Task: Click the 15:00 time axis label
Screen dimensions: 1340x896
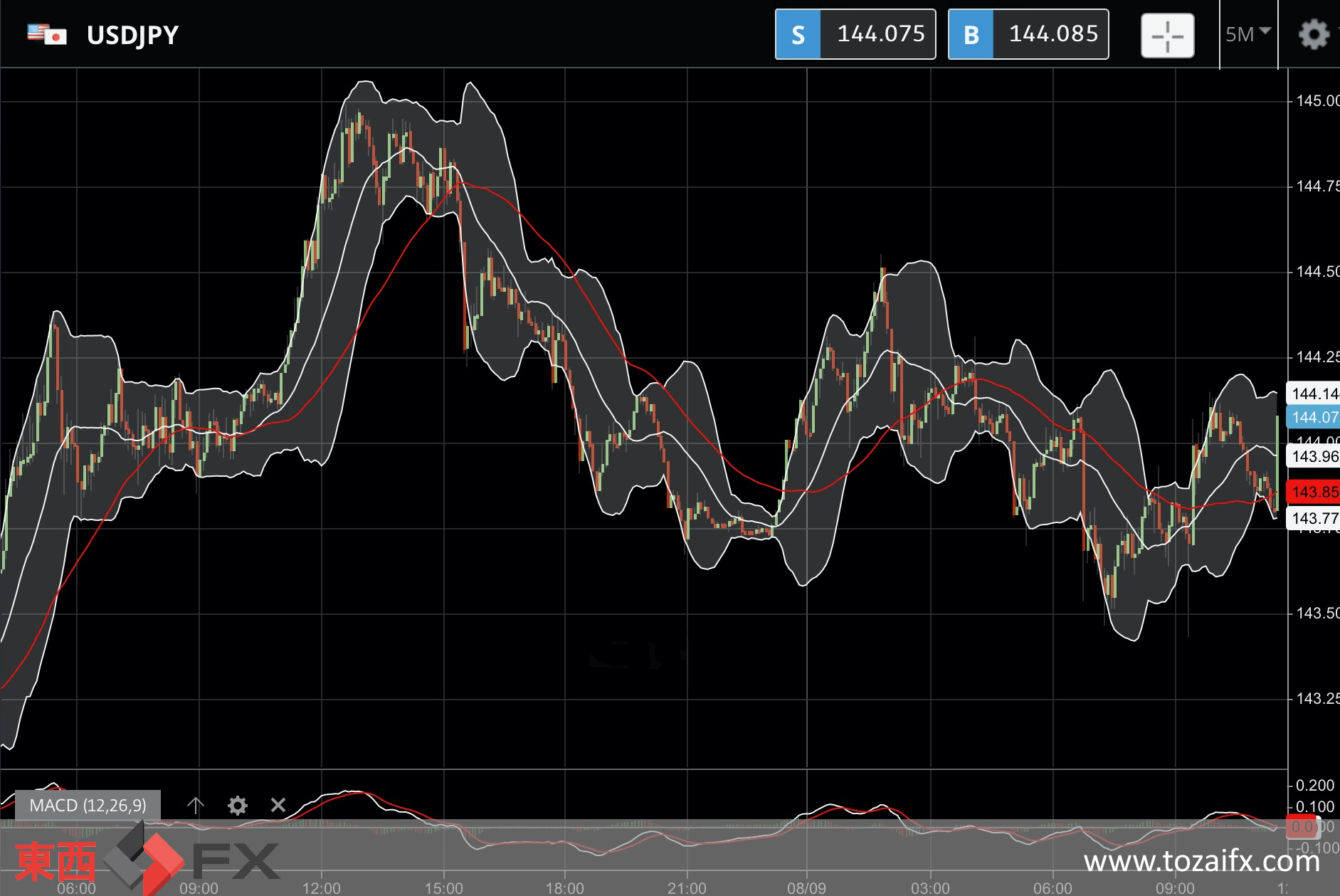Action: pos(443,887)
